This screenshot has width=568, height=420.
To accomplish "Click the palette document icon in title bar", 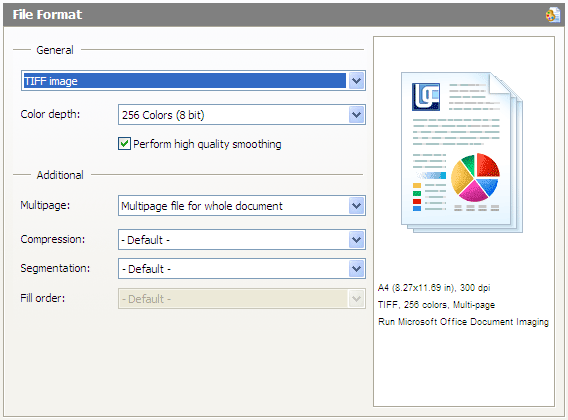I will pyautogui.click(x=552, y=15).
